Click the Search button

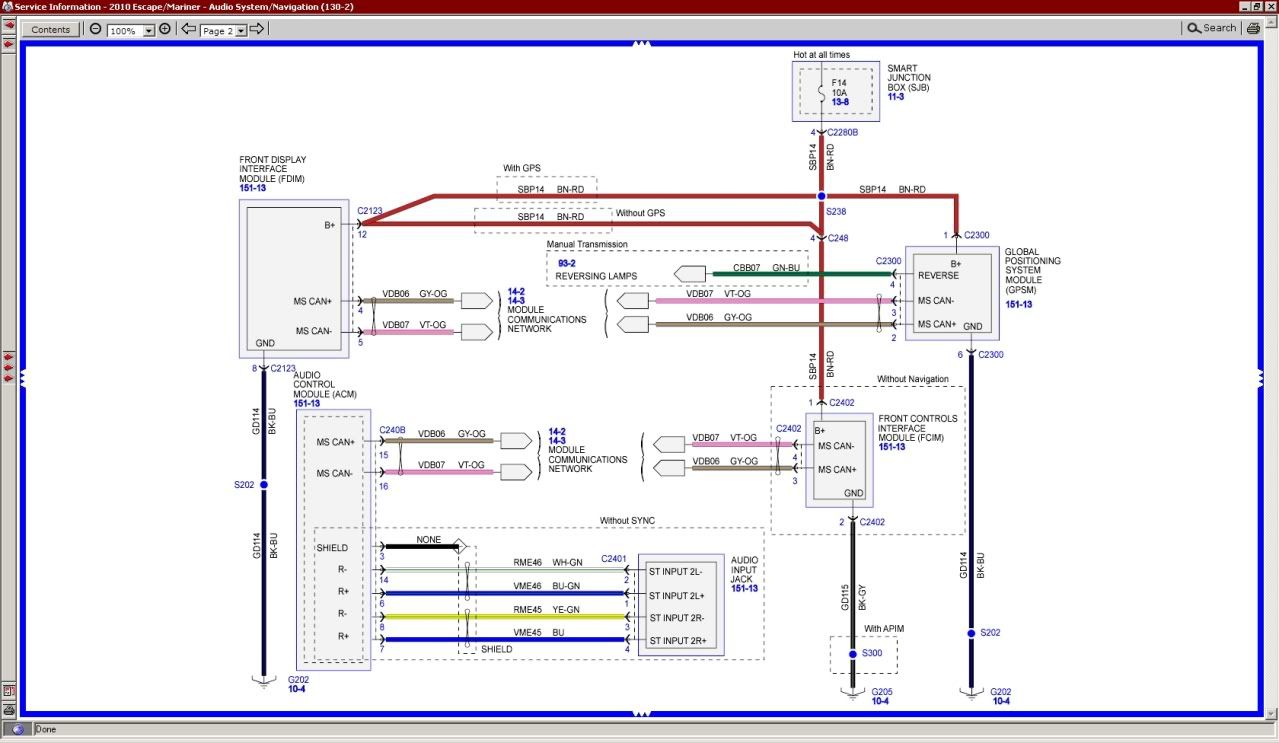coord(1212,28)
